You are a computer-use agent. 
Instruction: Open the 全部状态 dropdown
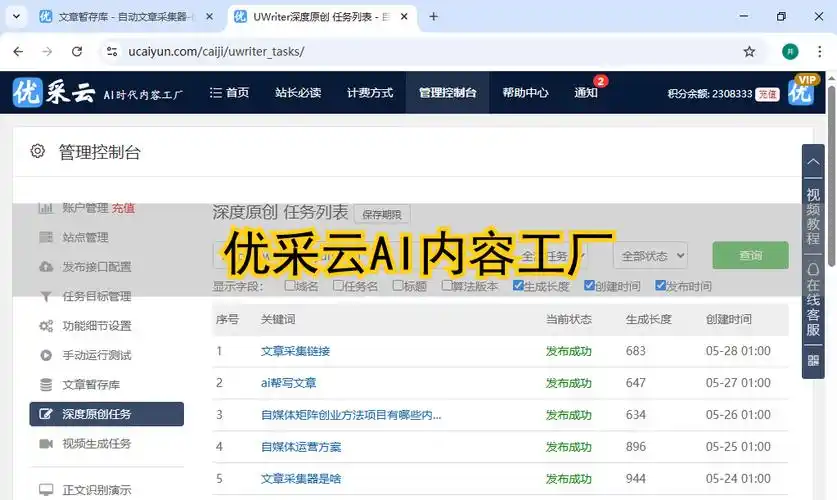[651, 256]
